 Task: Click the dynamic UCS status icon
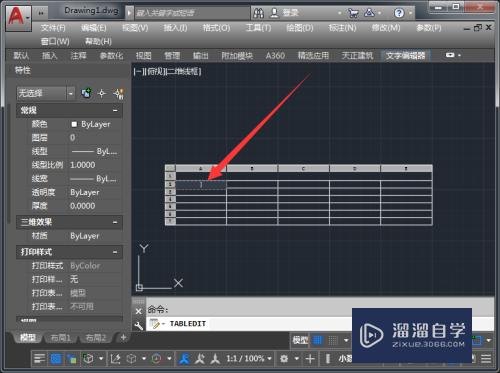click(x=115, y=359)
